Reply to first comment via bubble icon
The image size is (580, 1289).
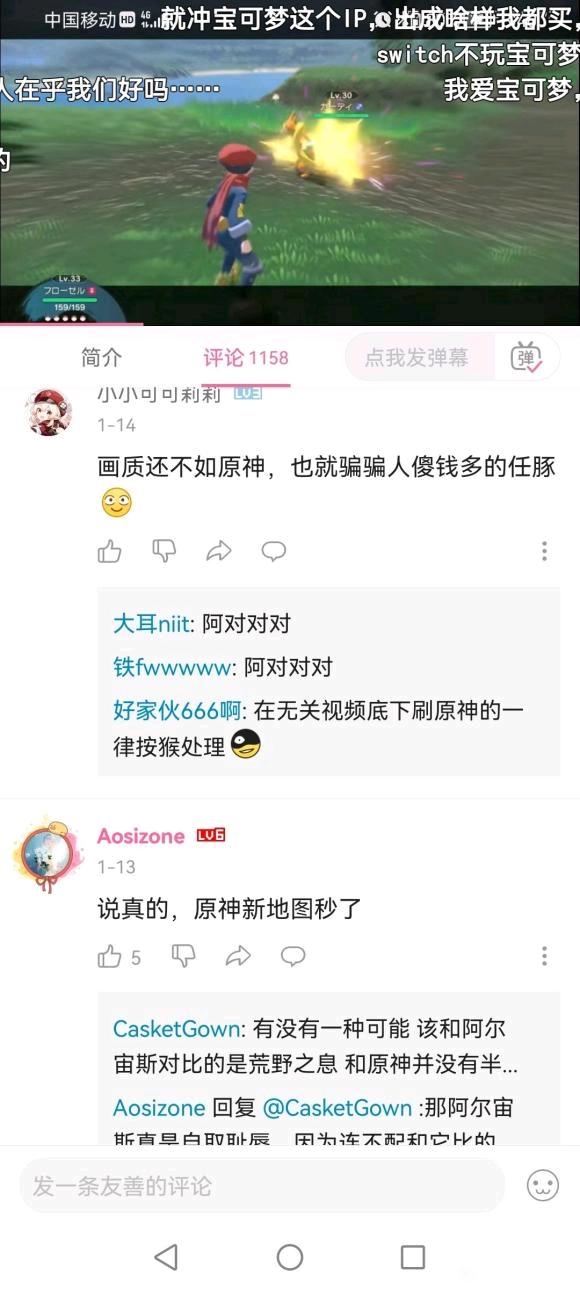[274, 551]
